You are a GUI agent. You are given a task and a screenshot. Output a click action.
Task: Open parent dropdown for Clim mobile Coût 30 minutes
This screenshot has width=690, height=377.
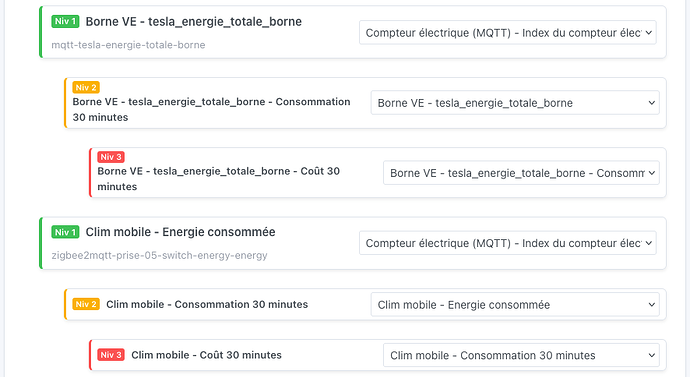point(521,355)
